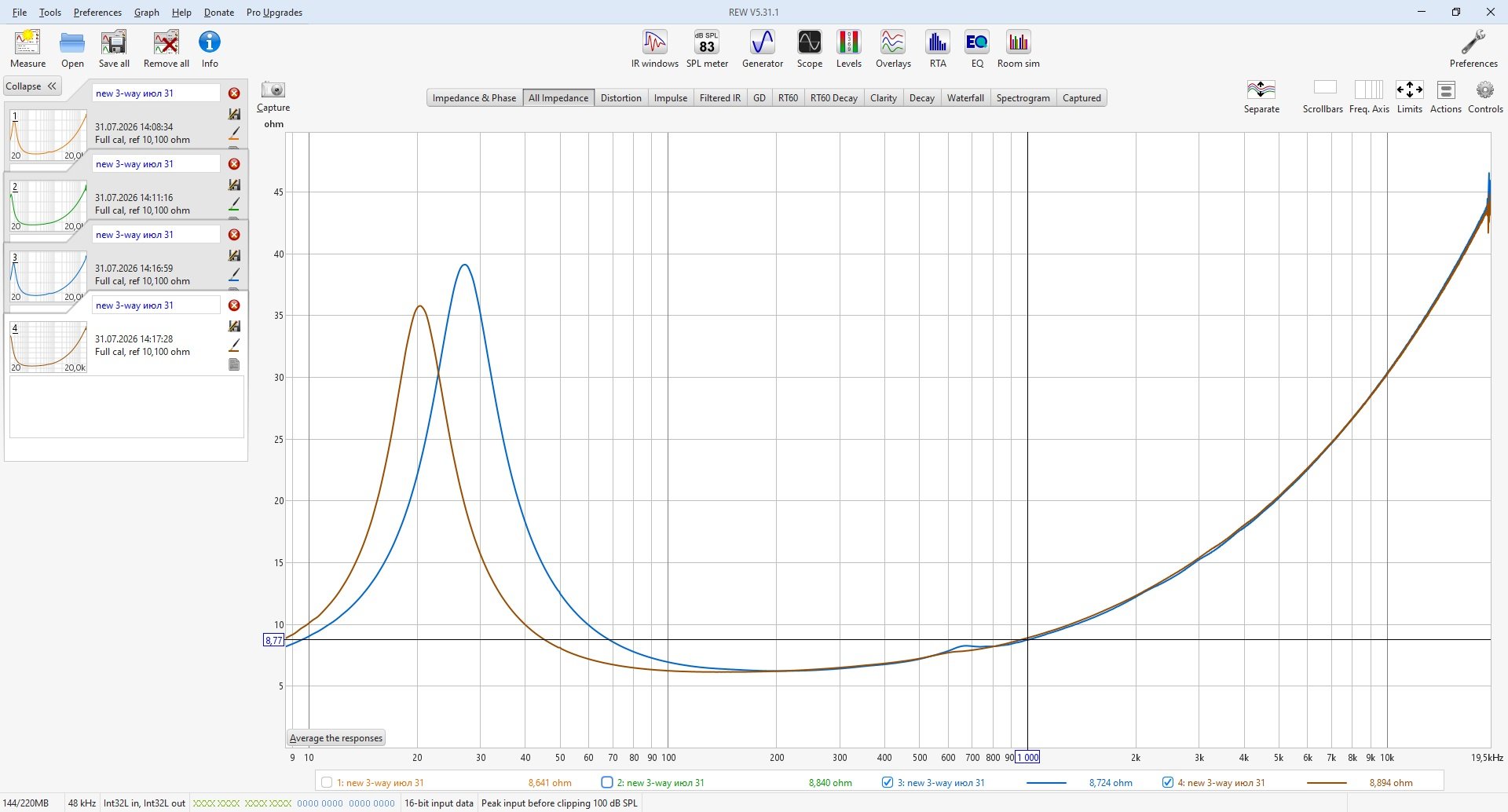Open the Preferences menu

(97, 13)
